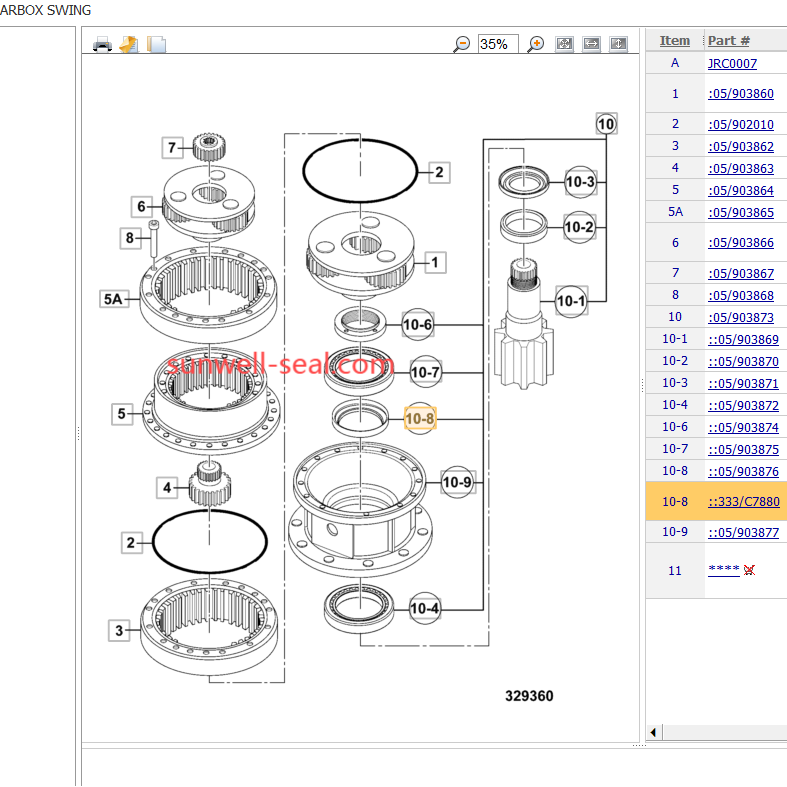Viewport: 787px width, 787px height.
Task: Click the fit-to-height icon
Action: click(x=618, y=43)
